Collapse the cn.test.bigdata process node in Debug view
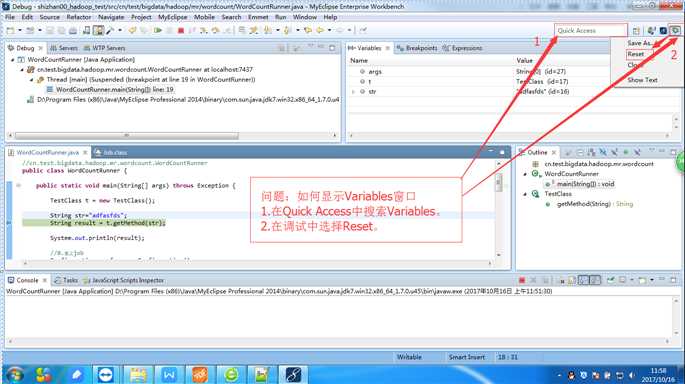 pos(22,70)
